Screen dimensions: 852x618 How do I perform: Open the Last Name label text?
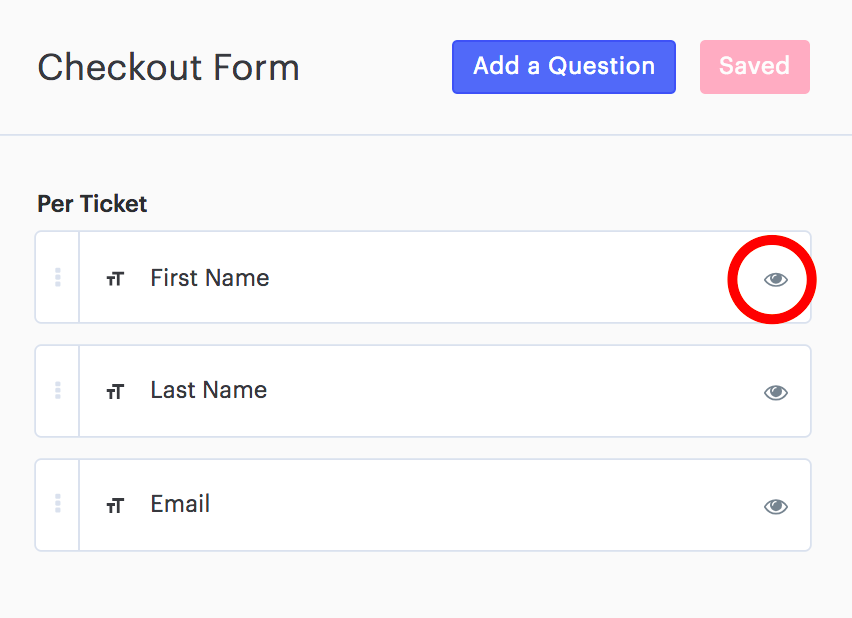(x=209, y=390)
